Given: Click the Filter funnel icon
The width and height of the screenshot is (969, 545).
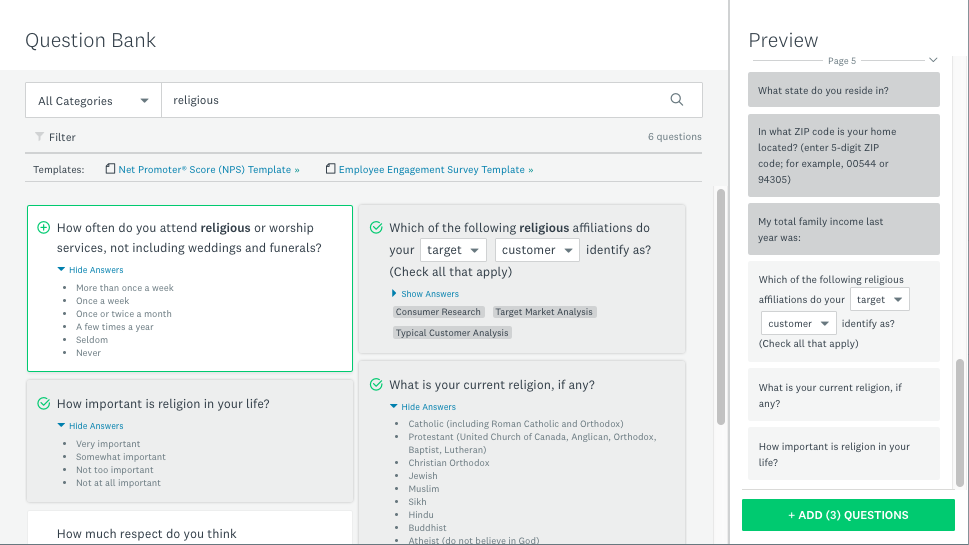Looking at the screenshot, I should pos(39,137).
